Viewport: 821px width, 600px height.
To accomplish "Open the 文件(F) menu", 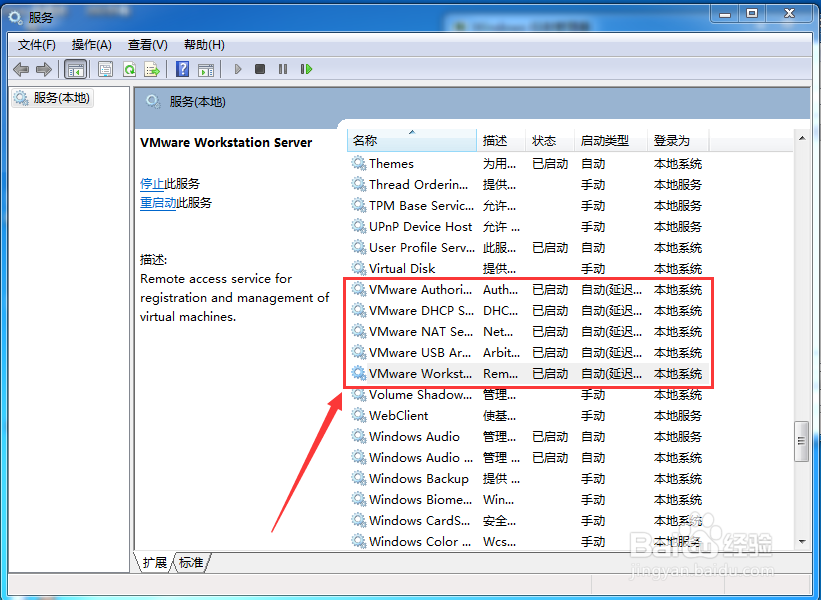I will click(36, 44).
